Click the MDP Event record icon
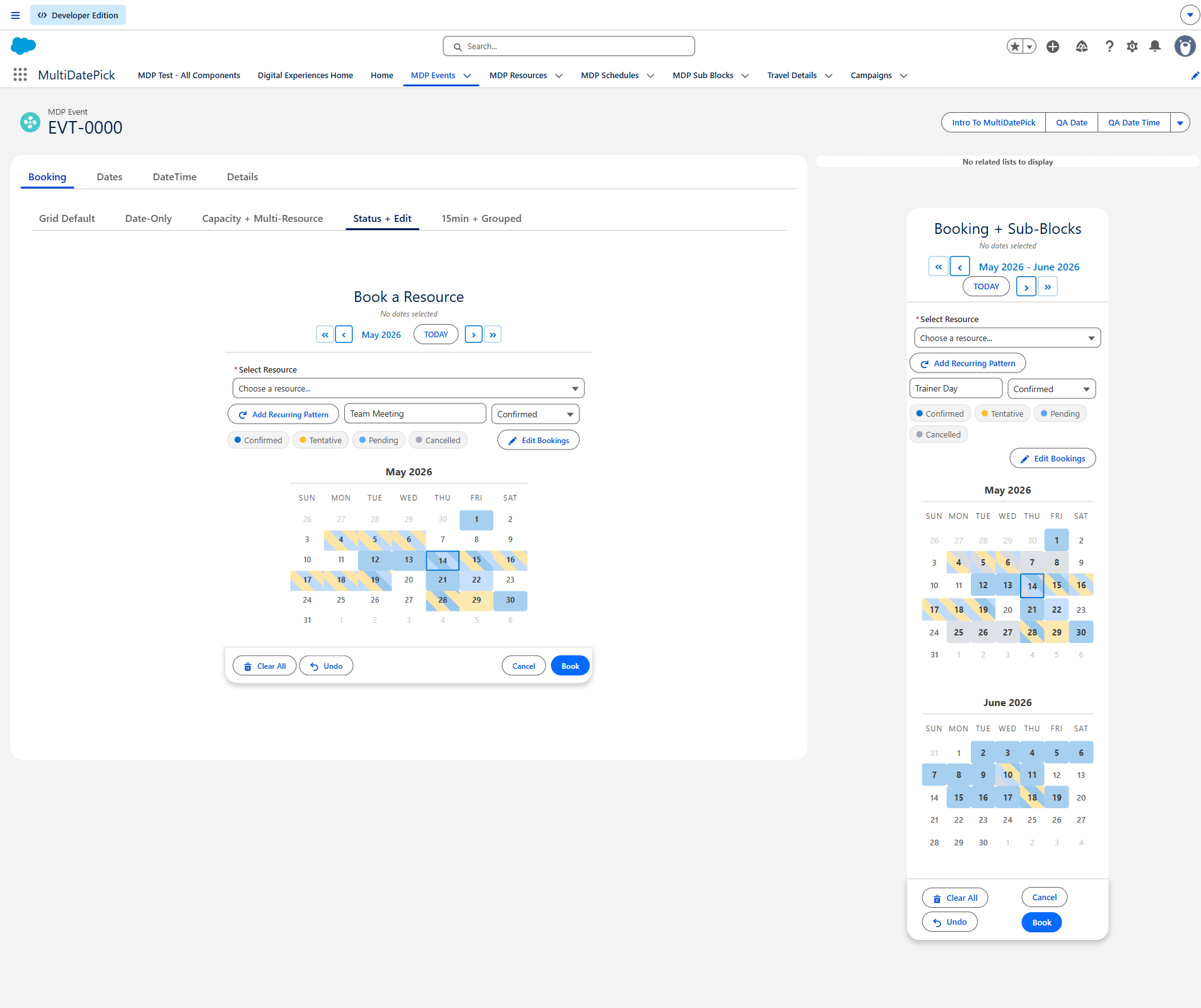The image size is (1201, 1008). tap(30, 122)
